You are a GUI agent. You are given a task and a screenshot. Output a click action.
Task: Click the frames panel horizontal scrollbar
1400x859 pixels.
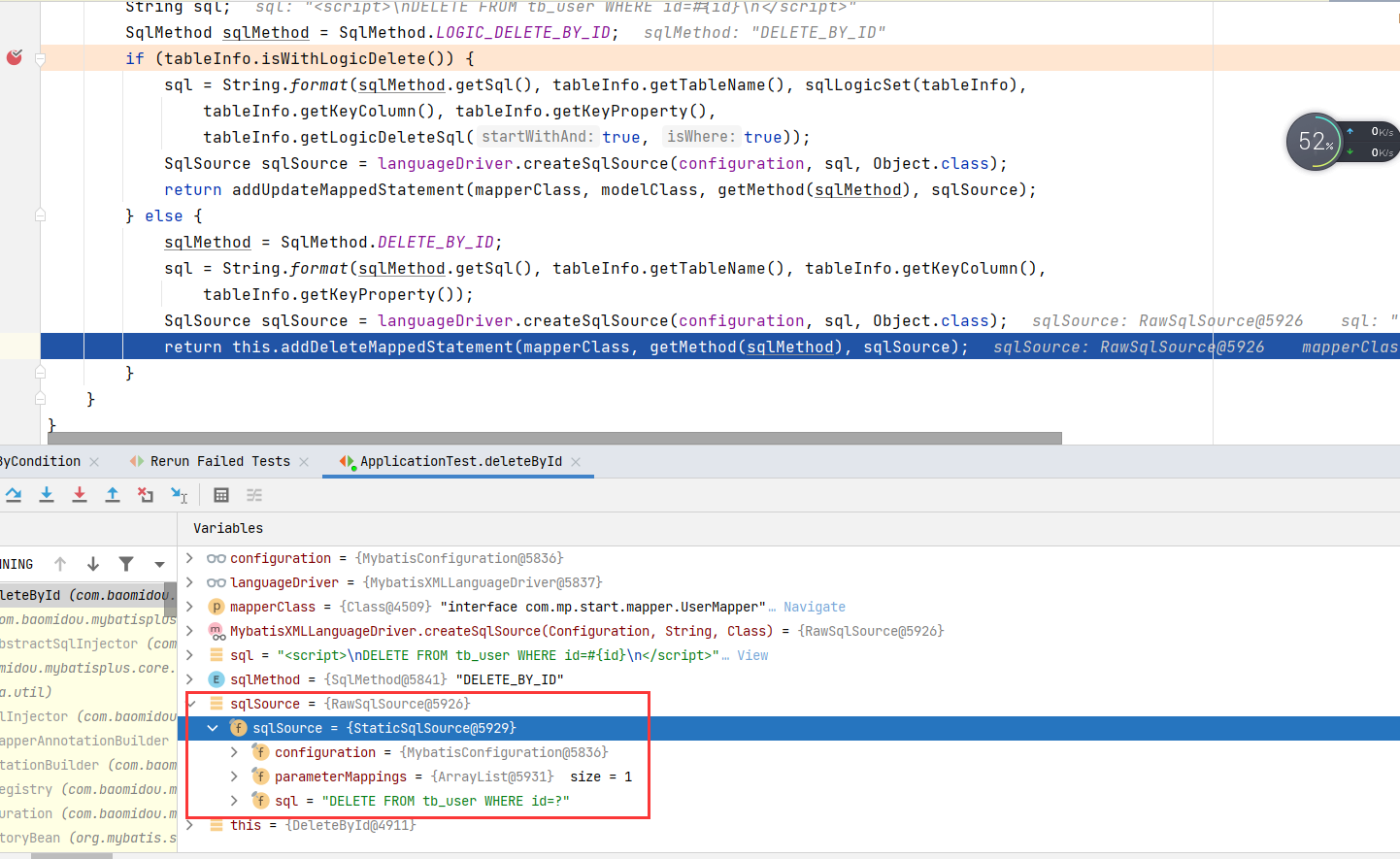[71, 856]
